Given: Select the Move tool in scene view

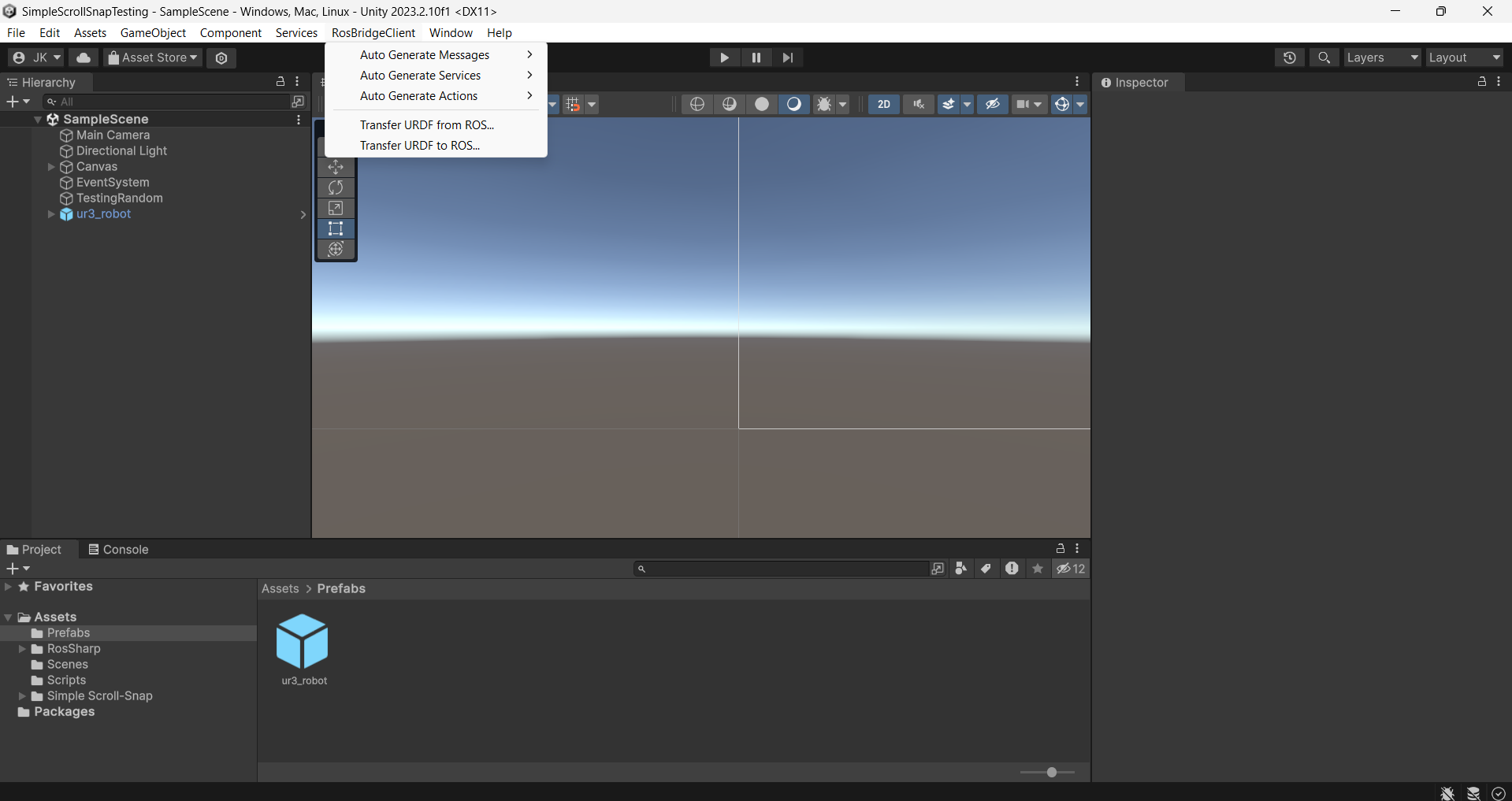Looking at the screenshot, I should [x=336, y=167].
